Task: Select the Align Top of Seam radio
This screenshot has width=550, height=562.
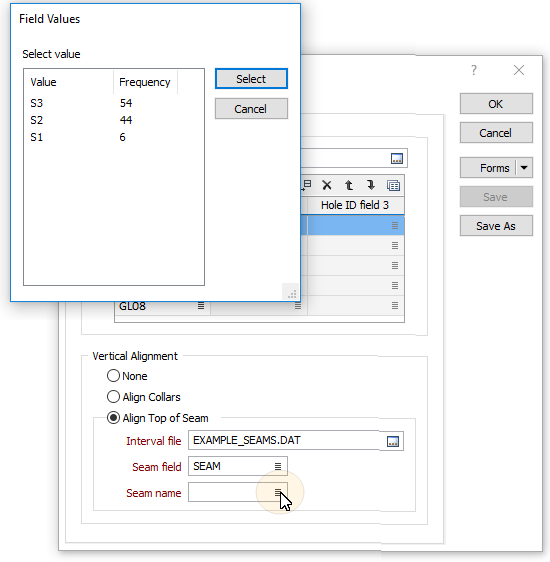Action: pyautogui.click(x=113, y=418)
